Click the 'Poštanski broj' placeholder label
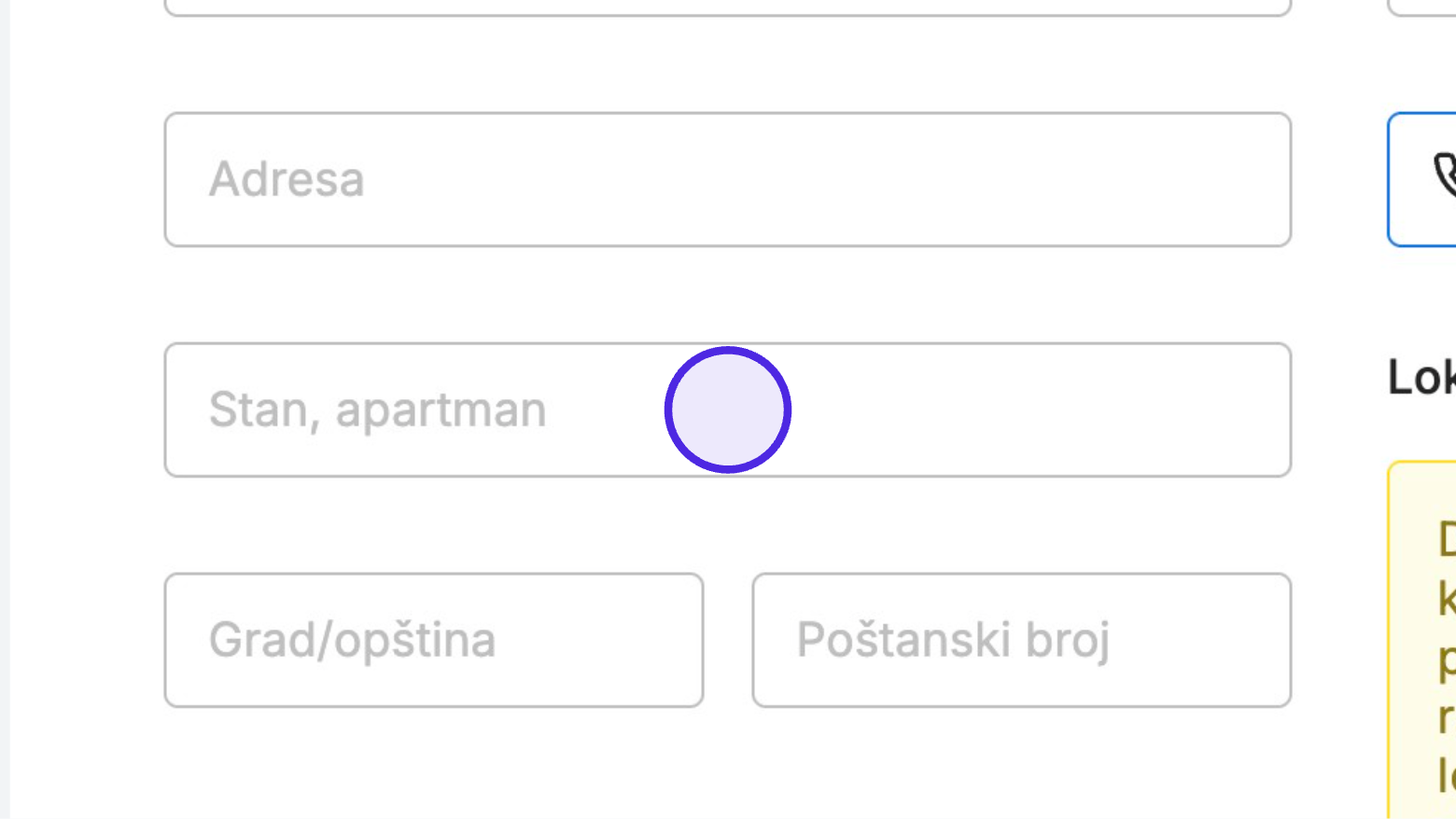 (953, 641)
